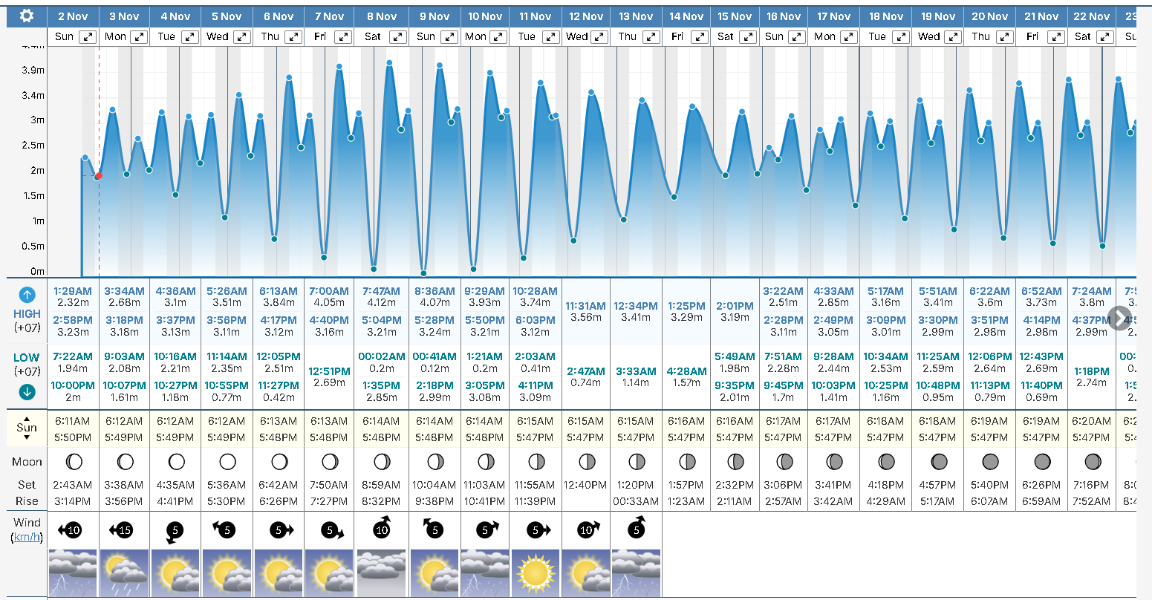The width and height of the screenshot is (1152, 600).
Task: Select the 15 Nov date header
Action: click(734, 16)
